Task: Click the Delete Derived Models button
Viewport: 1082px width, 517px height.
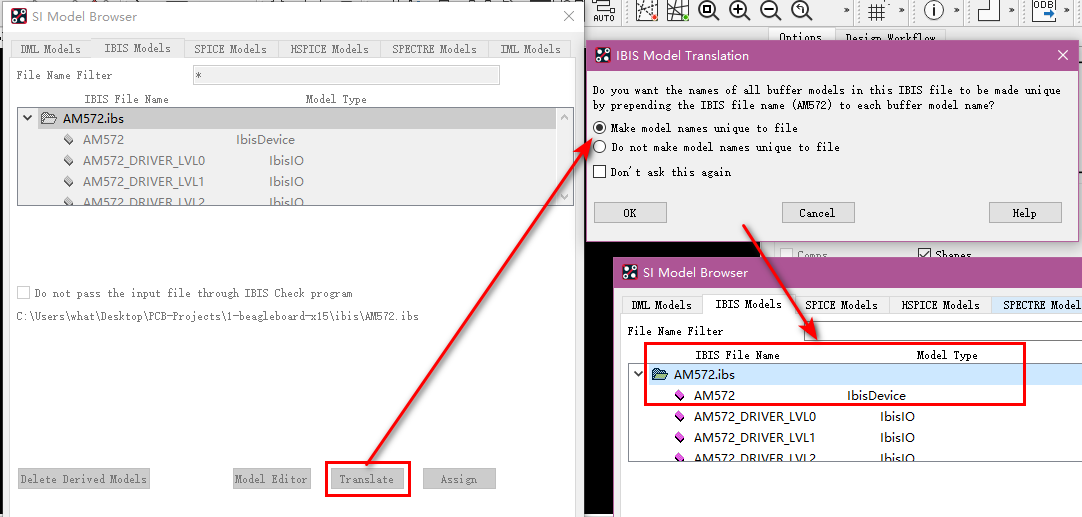Action: point(83,479)
